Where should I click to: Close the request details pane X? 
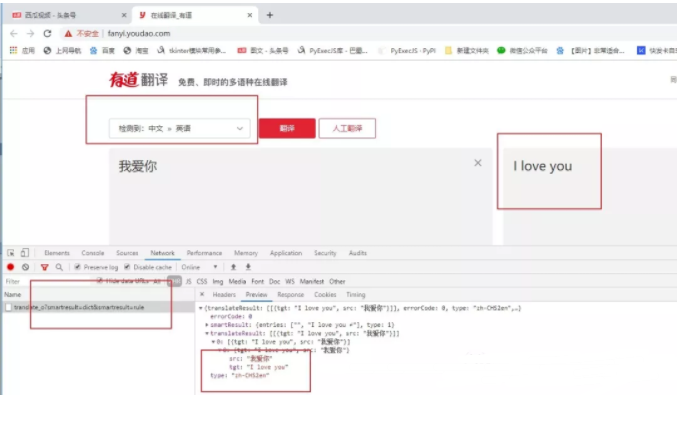coord(202,294)
